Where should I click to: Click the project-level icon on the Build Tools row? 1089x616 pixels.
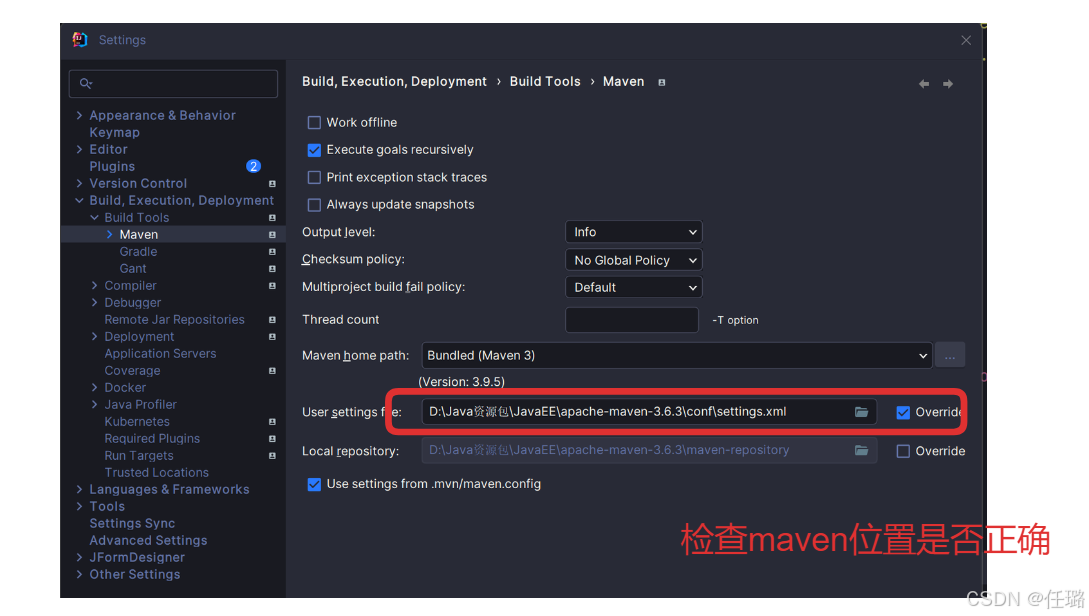(x=272, y=218)
